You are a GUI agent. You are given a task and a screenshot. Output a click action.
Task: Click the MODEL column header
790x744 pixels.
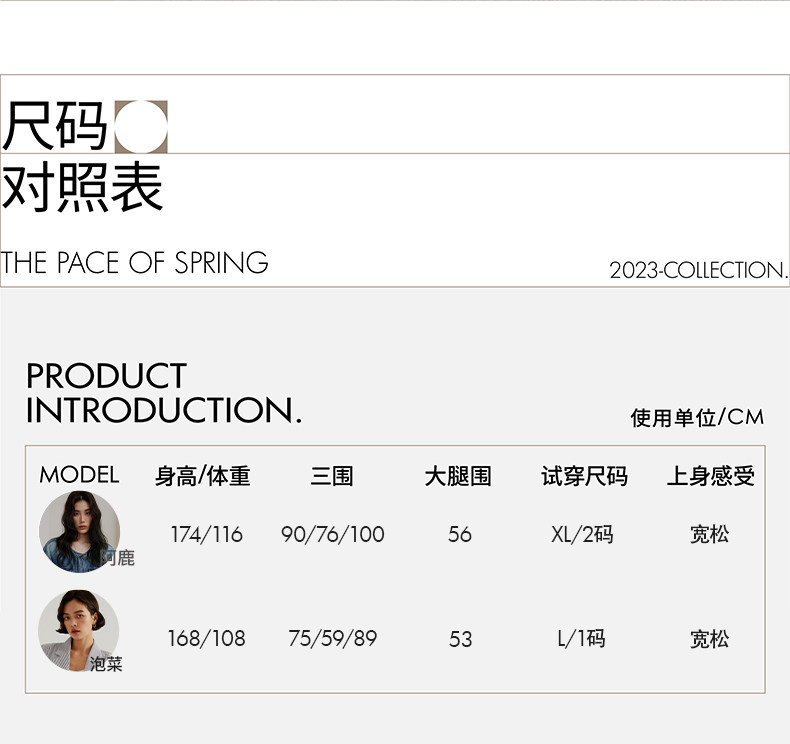tap(79, 475)
